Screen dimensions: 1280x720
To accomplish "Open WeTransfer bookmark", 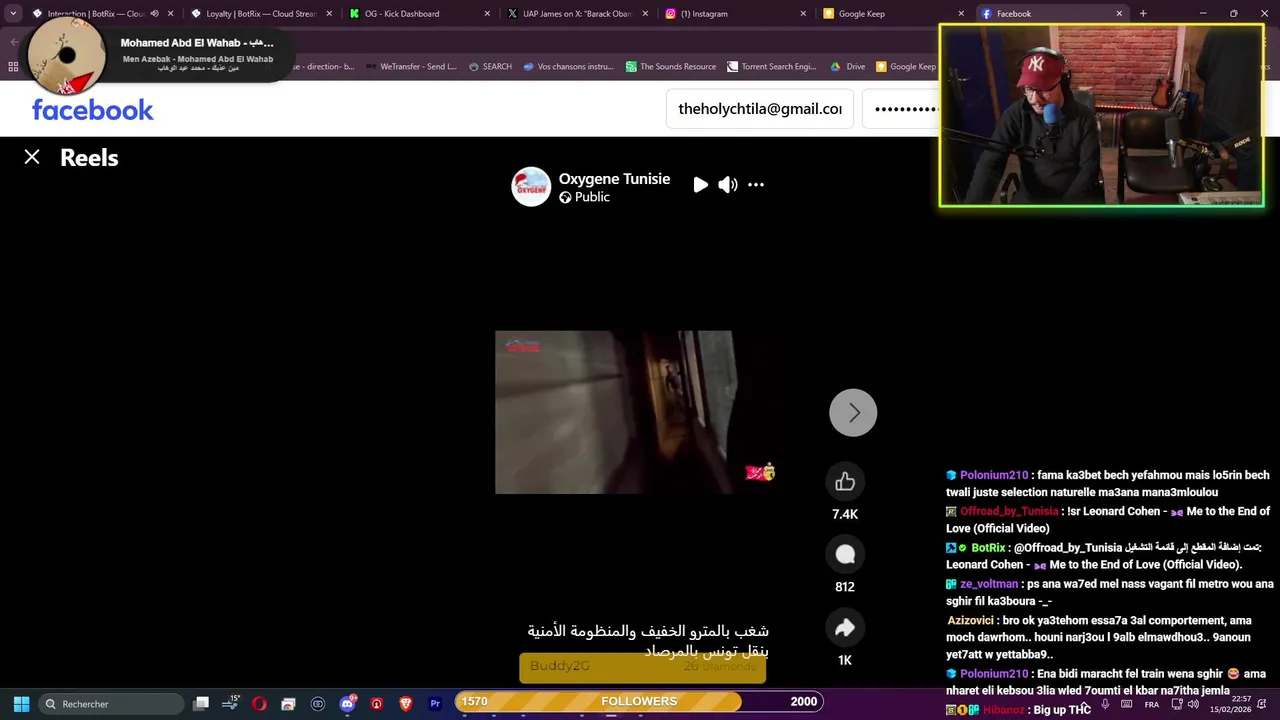I will [x=411, y=67].
